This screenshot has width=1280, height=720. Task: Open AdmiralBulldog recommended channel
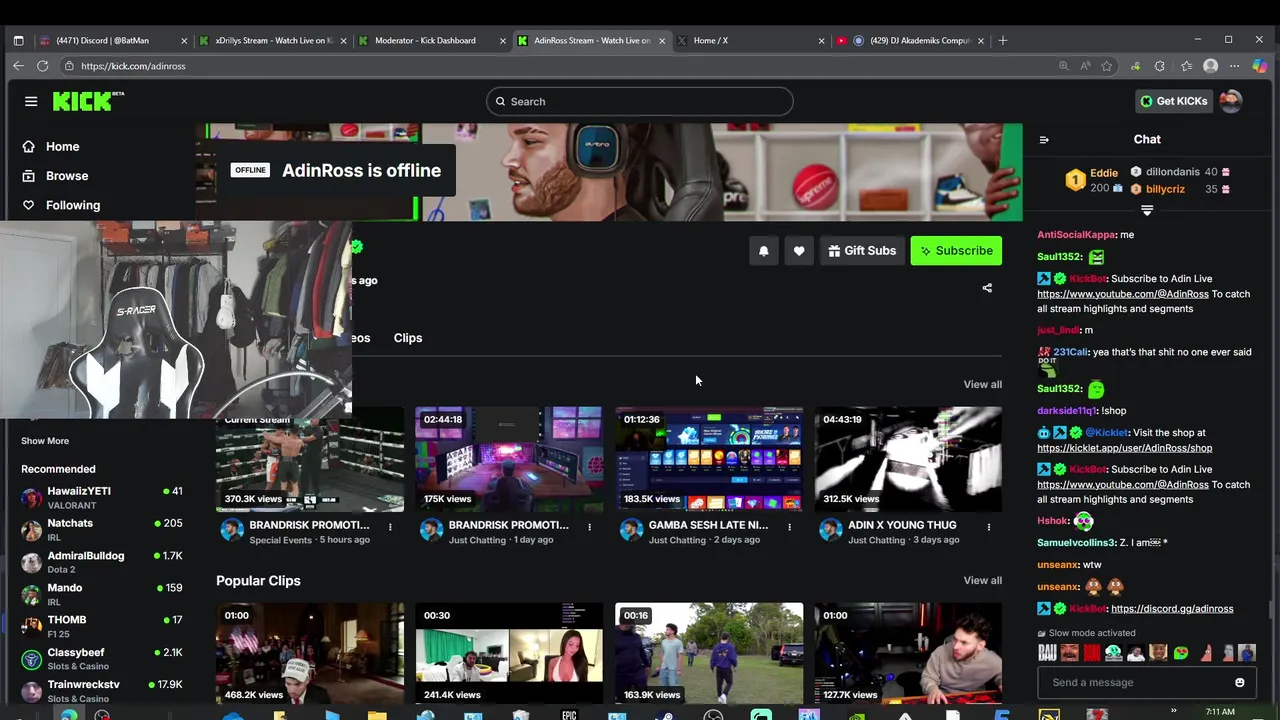click(x=101, y=562)
